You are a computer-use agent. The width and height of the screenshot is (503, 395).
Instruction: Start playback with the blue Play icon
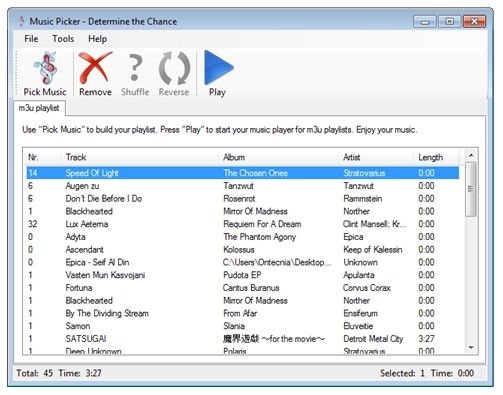click(218, 67)
